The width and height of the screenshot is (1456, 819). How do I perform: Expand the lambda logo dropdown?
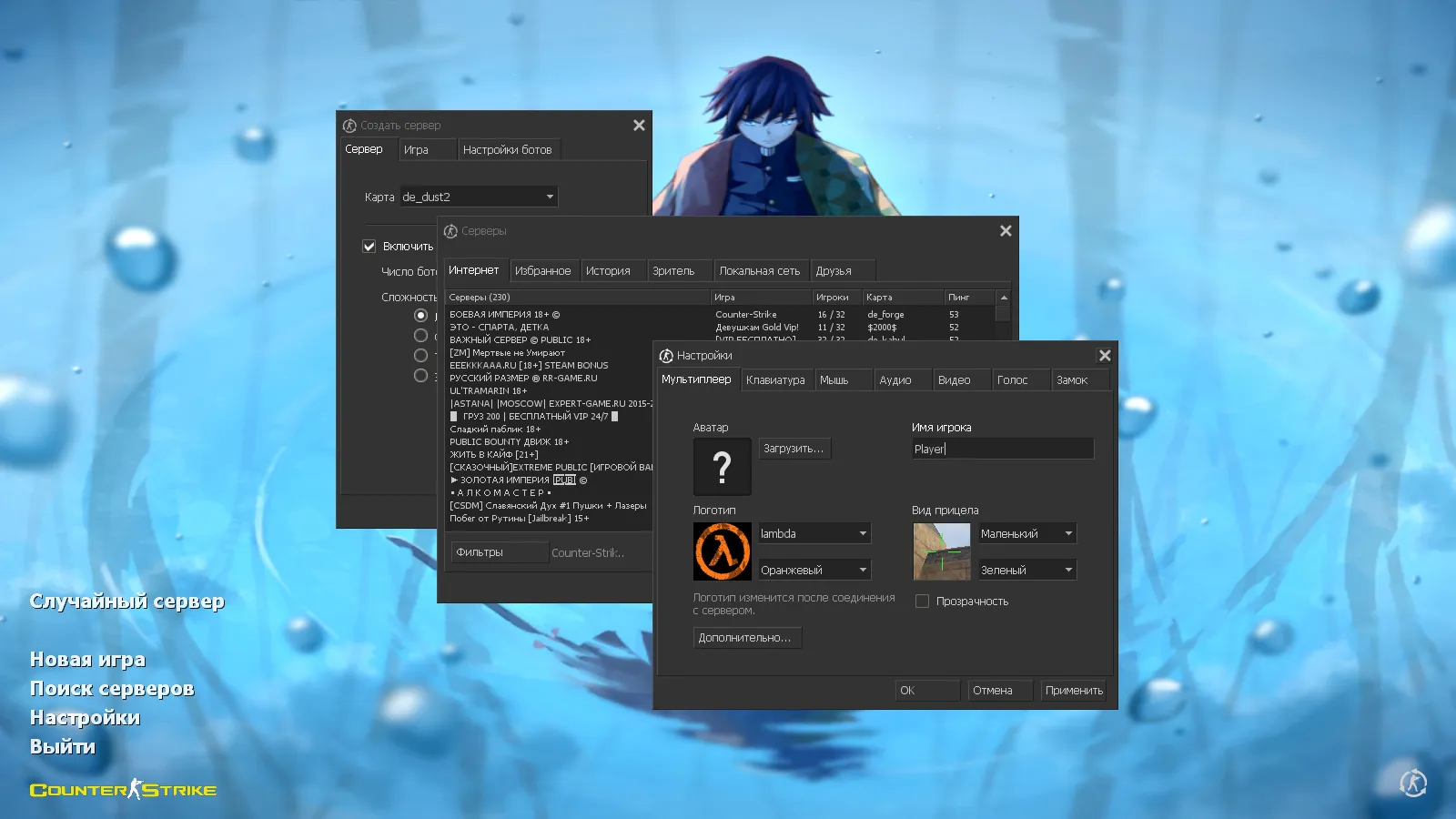click(x=814, y=534)
